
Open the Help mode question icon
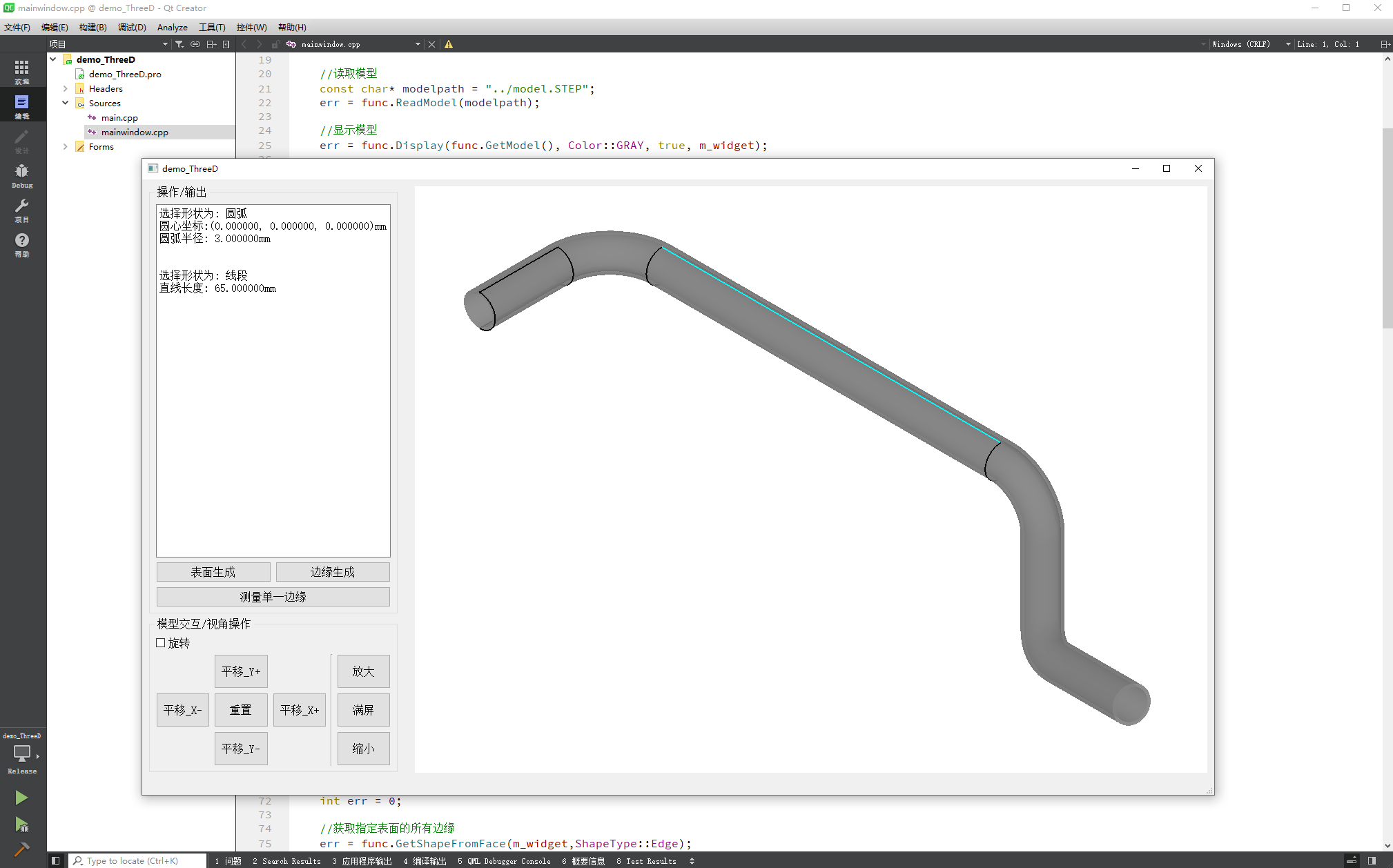[x=22, y=244]
